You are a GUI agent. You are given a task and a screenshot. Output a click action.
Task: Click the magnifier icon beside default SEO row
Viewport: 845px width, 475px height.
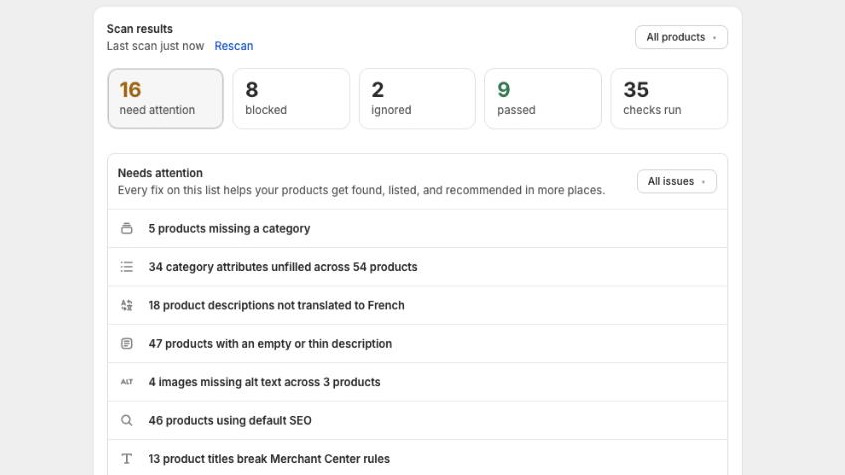[127, 421]
